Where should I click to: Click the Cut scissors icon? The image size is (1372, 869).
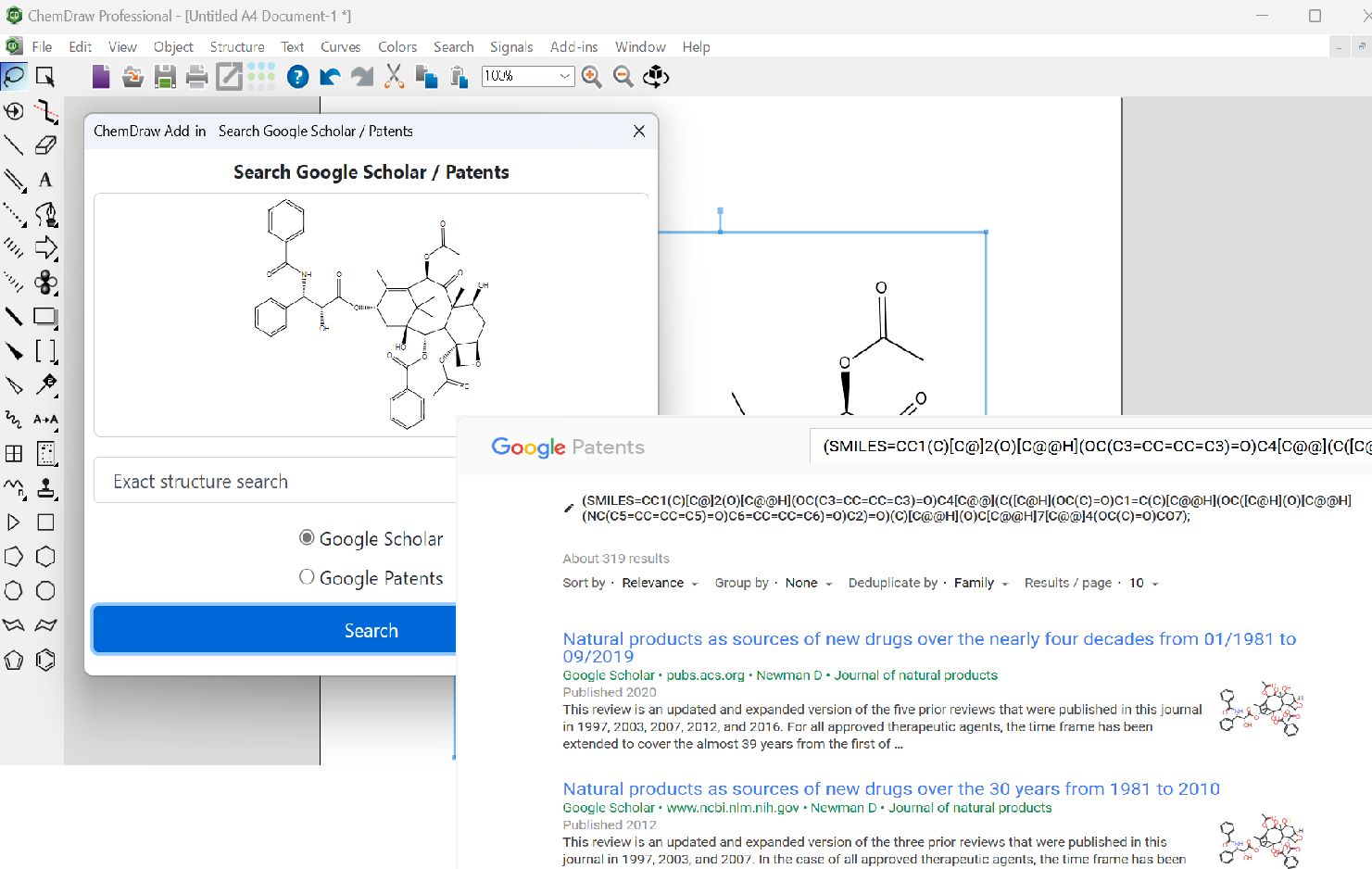click(395, 77)
